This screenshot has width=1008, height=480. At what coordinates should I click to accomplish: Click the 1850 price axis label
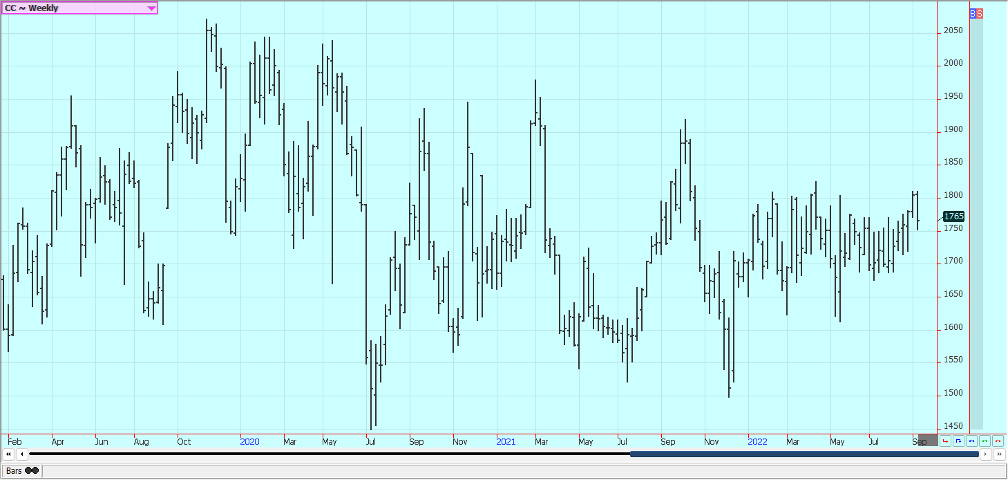[953, 163]
